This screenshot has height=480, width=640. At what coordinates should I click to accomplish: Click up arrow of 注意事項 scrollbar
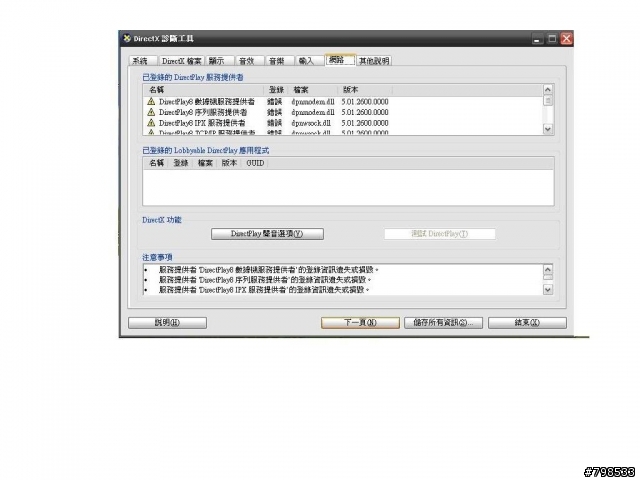click(548, 269)
